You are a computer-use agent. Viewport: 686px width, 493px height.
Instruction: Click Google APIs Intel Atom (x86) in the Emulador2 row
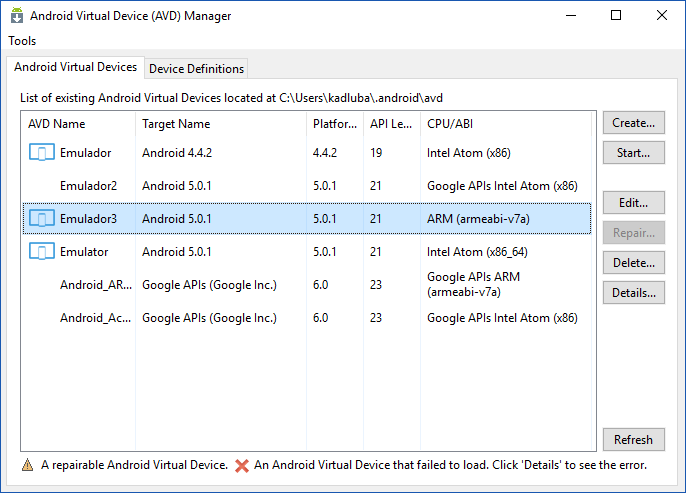[x=502, y=186]
